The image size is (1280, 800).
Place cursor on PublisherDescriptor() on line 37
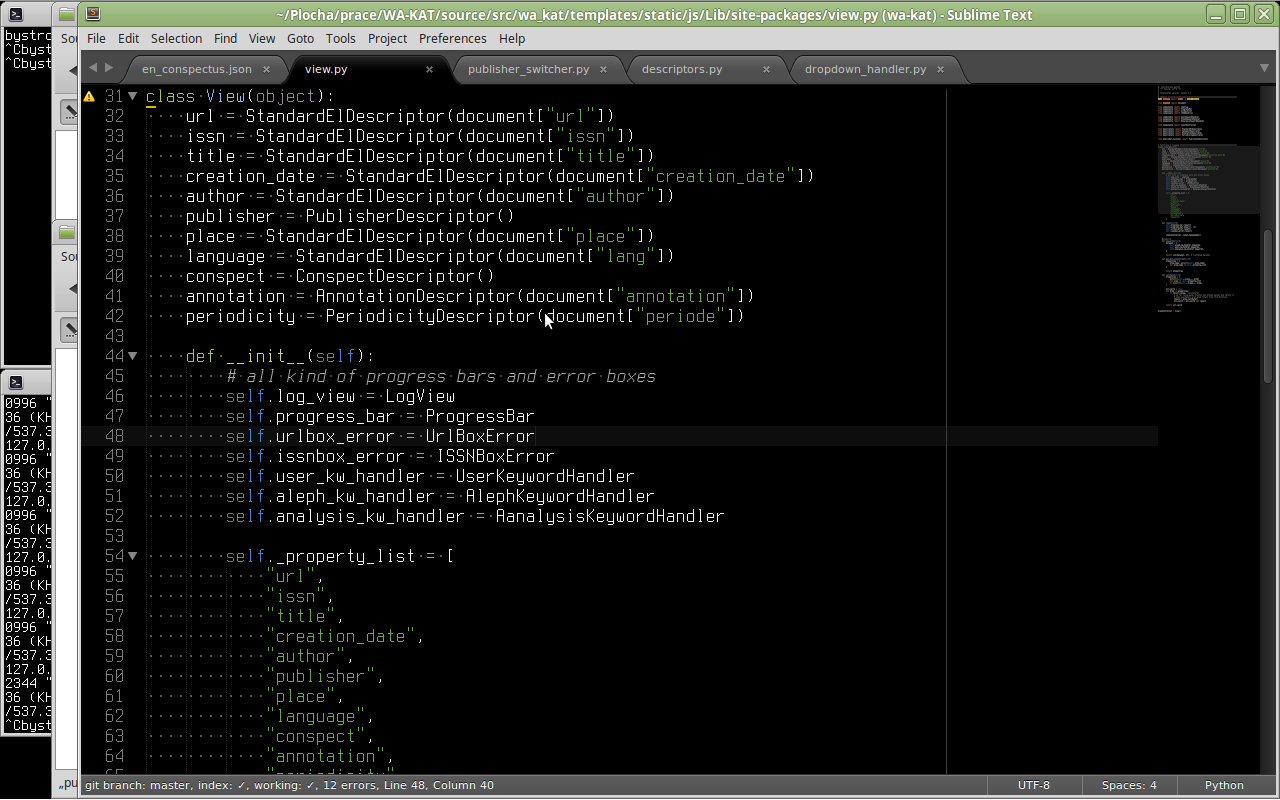pos(410,216)
